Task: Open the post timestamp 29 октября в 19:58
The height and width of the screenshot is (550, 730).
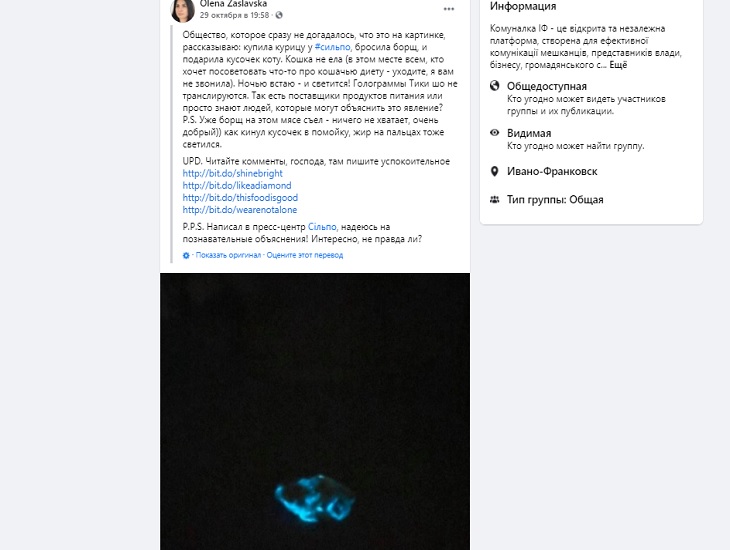Action: [235, 15]
